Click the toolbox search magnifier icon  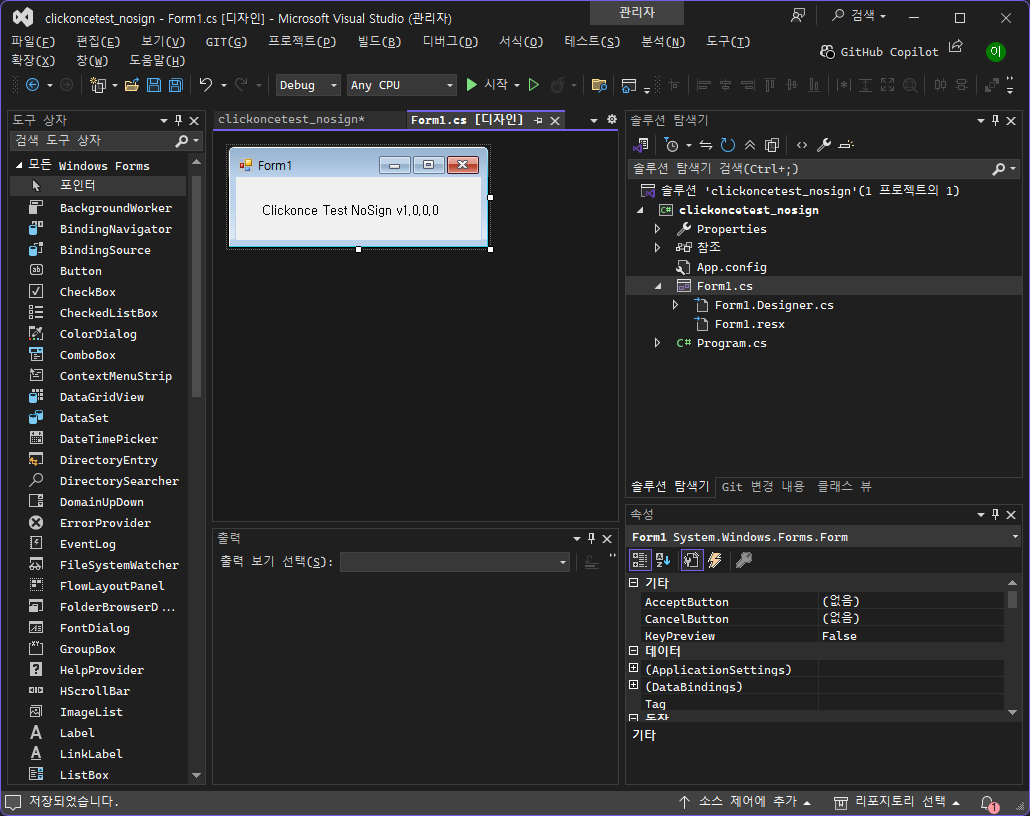point(182,141)
